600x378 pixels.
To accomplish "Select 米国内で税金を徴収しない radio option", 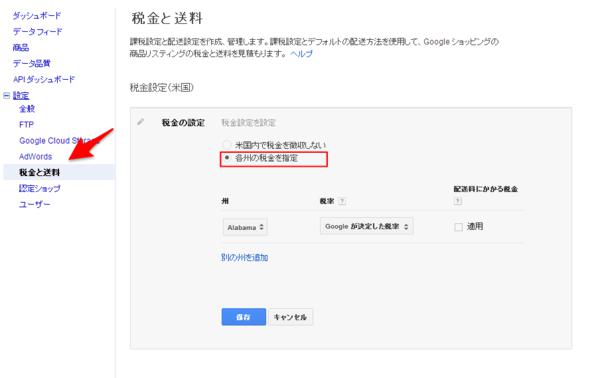I will tap(227, 145).
